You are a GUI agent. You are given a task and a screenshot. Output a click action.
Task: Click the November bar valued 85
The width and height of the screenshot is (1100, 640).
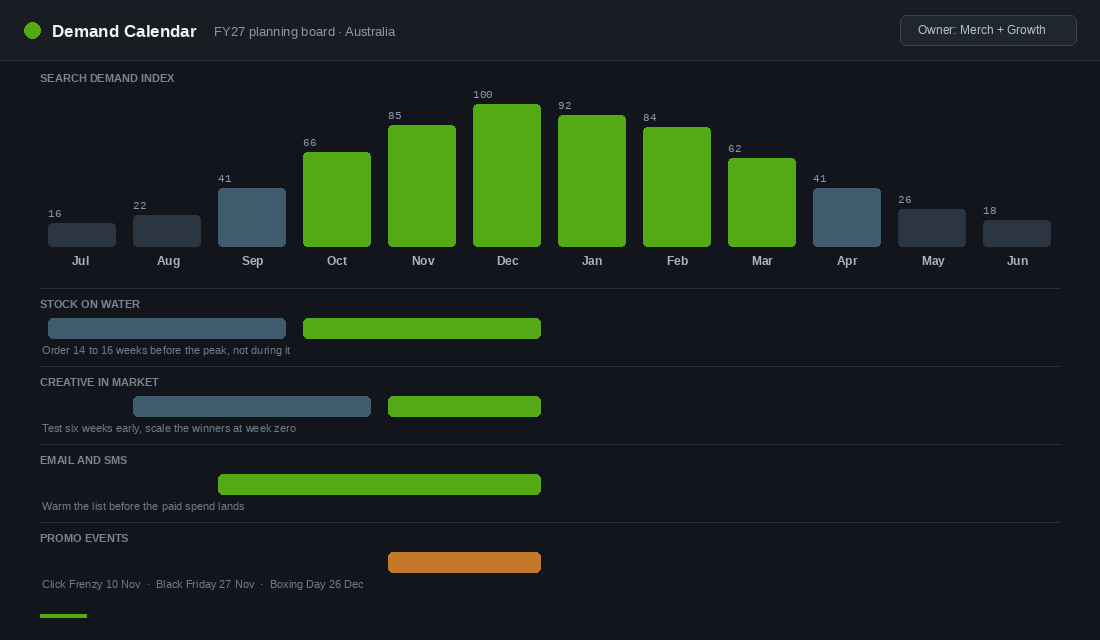[422, 186]
